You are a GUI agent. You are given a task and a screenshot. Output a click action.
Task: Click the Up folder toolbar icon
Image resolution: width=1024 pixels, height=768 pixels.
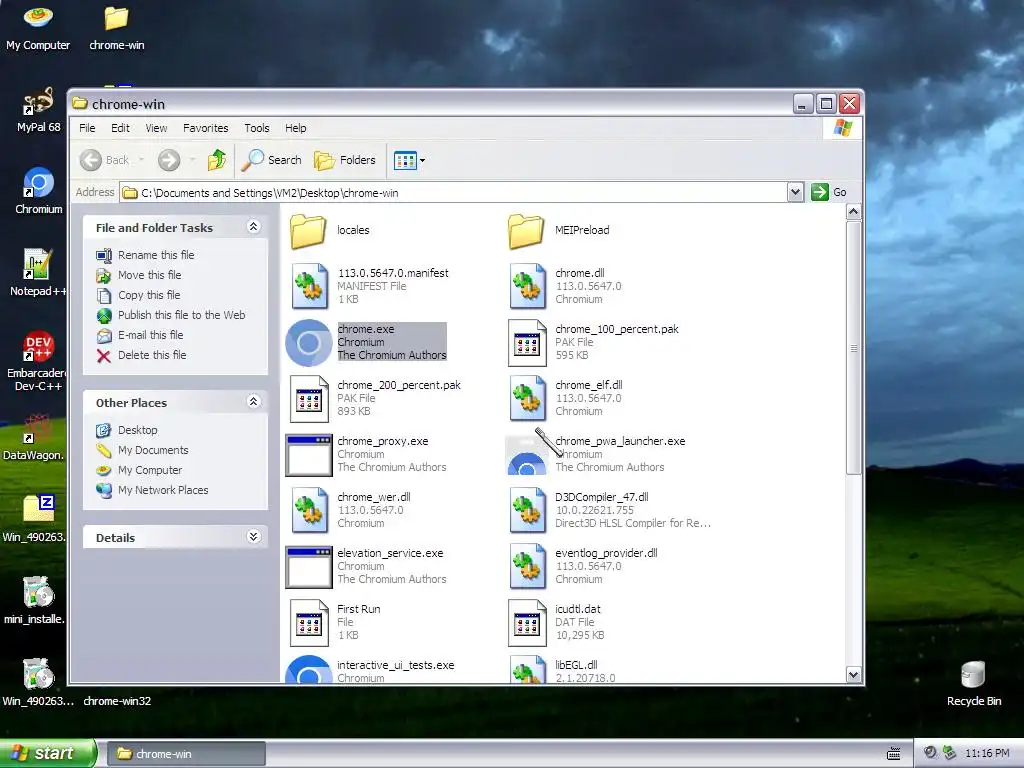click(x=217, y=160)
